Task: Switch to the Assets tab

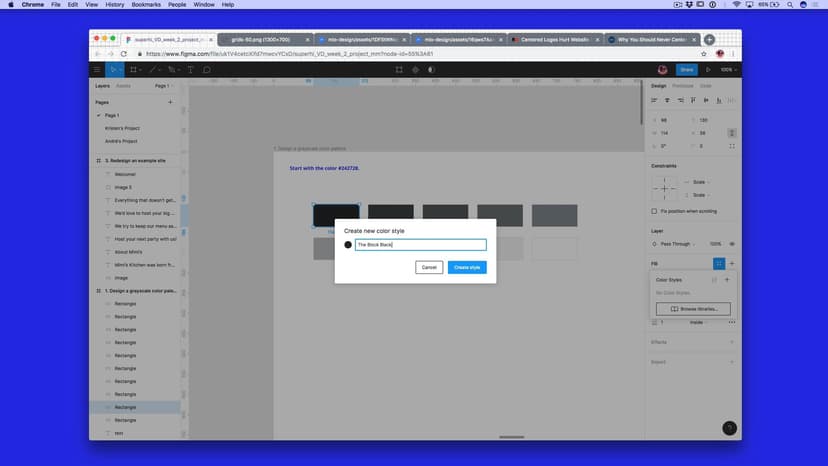Action: click(x=124, y=86)
